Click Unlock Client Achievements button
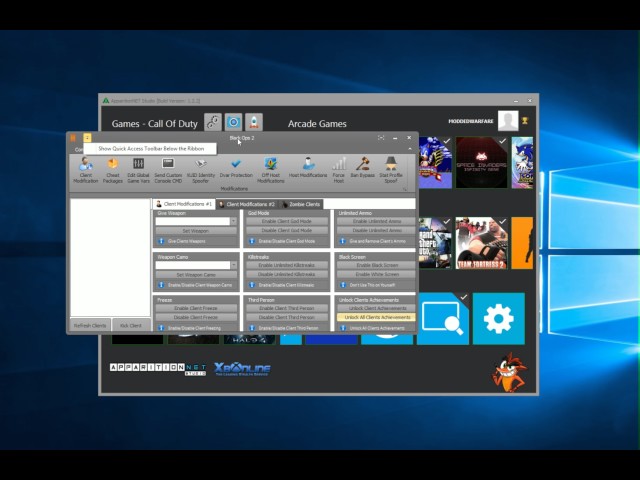This screenshot has width=640, height=480. (377, 308)
